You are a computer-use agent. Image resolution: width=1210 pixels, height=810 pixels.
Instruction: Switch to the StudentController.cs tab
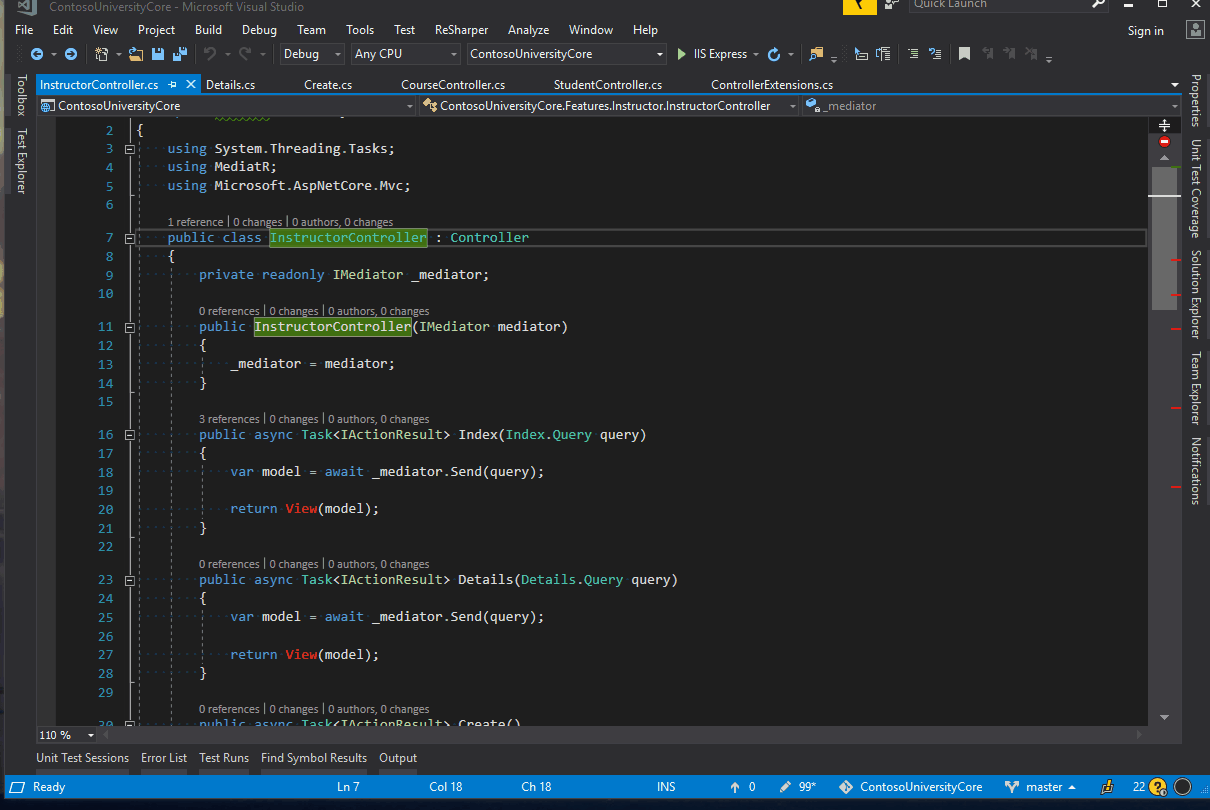pos(608,85)
